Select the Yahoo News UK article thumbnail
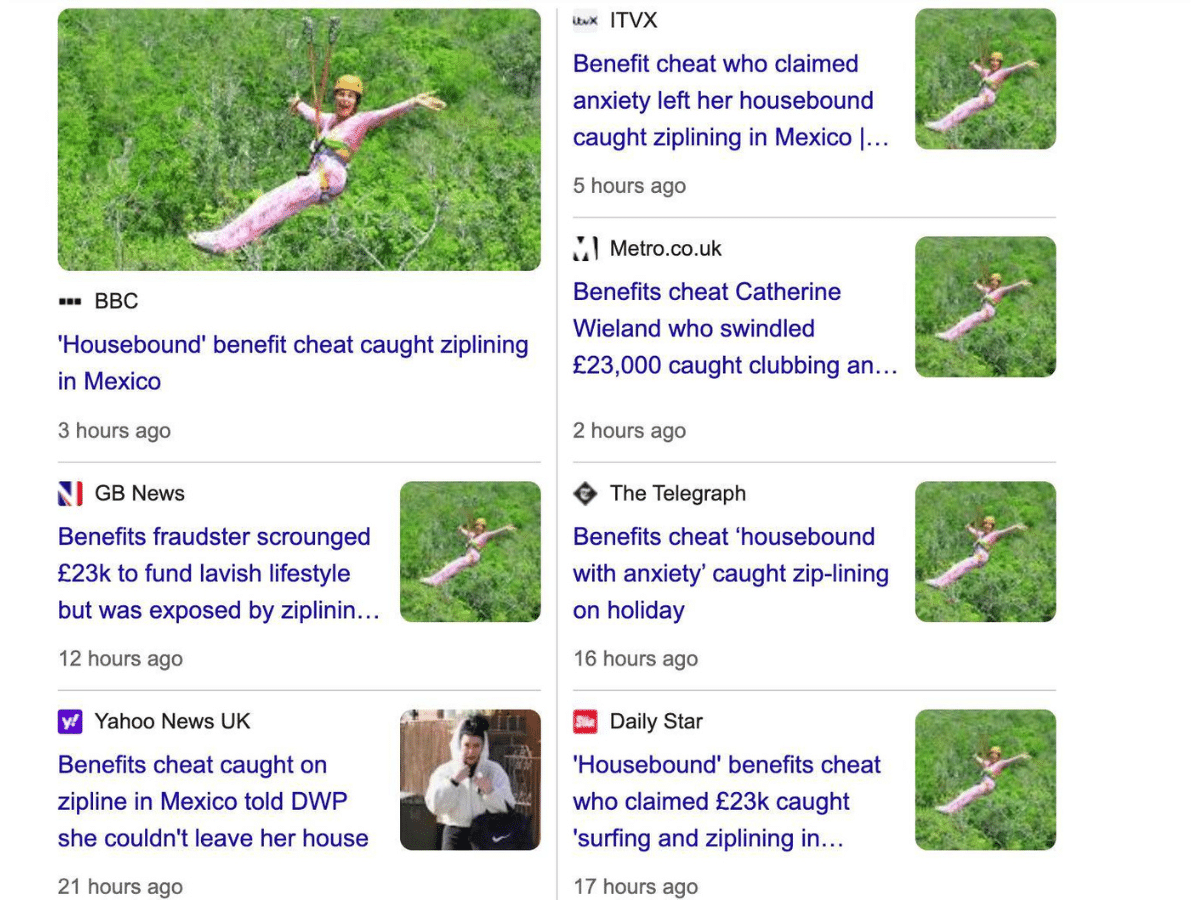Viewport: 1200px width, 900px height. pos(470,779)
